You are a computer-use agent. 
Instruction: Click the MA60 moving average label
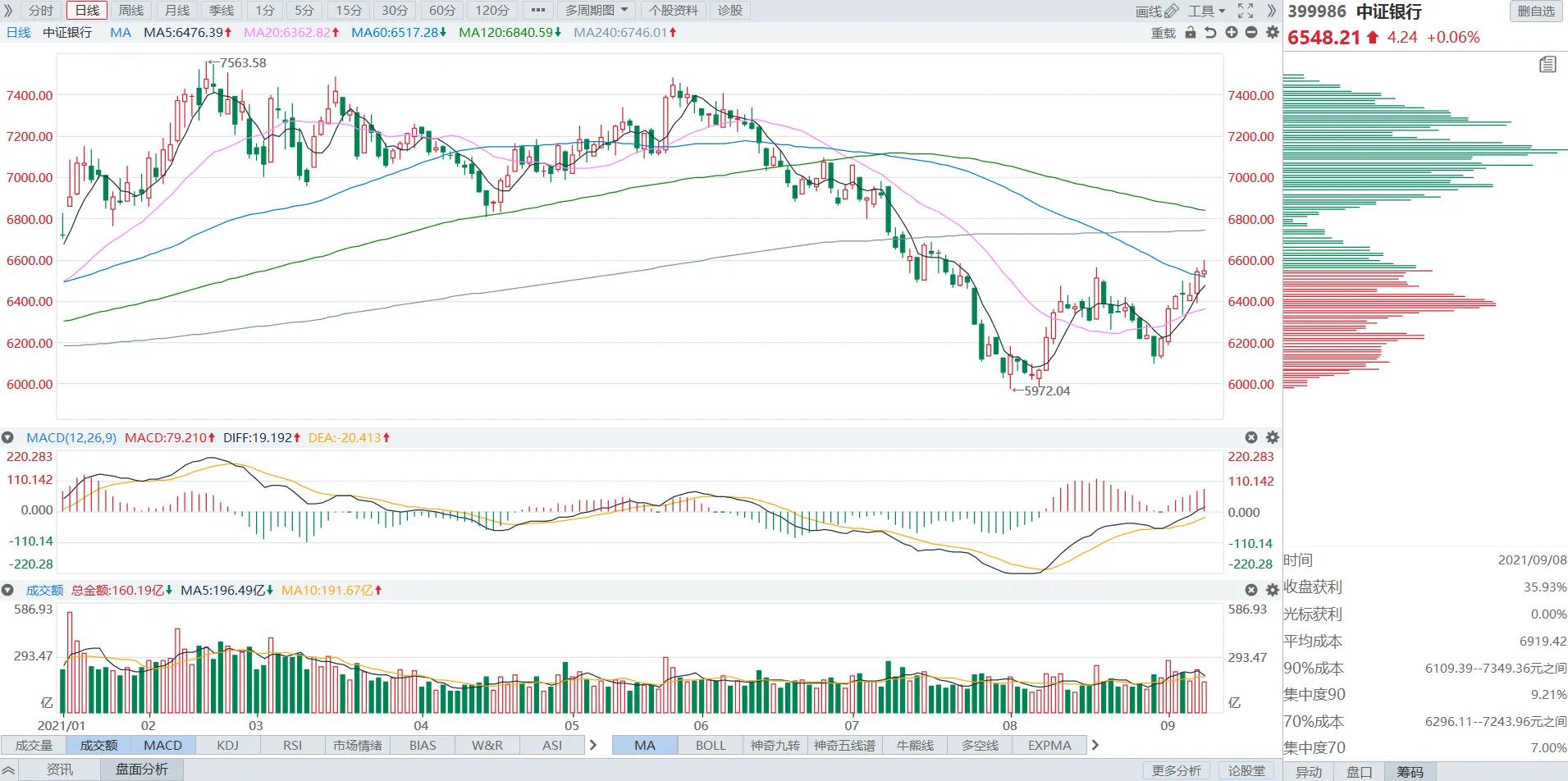399,33
